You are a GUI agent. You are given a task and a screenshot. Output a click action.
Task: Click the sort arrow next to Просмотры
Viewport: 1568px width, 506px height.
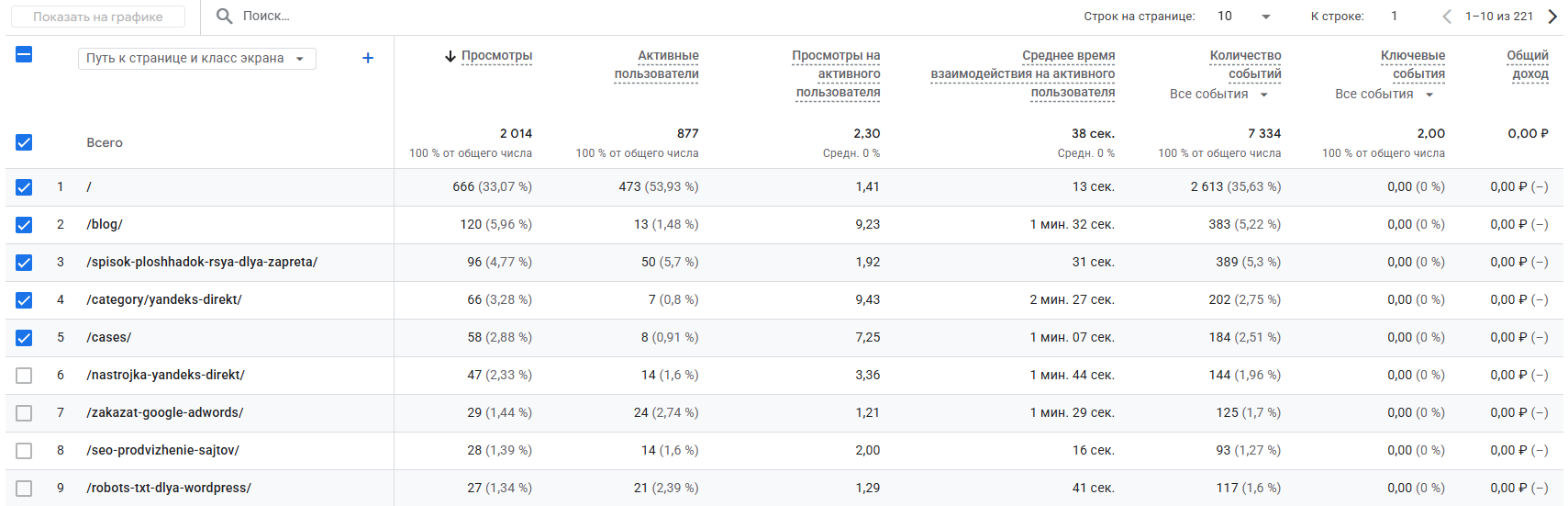(x=450, y=56)
